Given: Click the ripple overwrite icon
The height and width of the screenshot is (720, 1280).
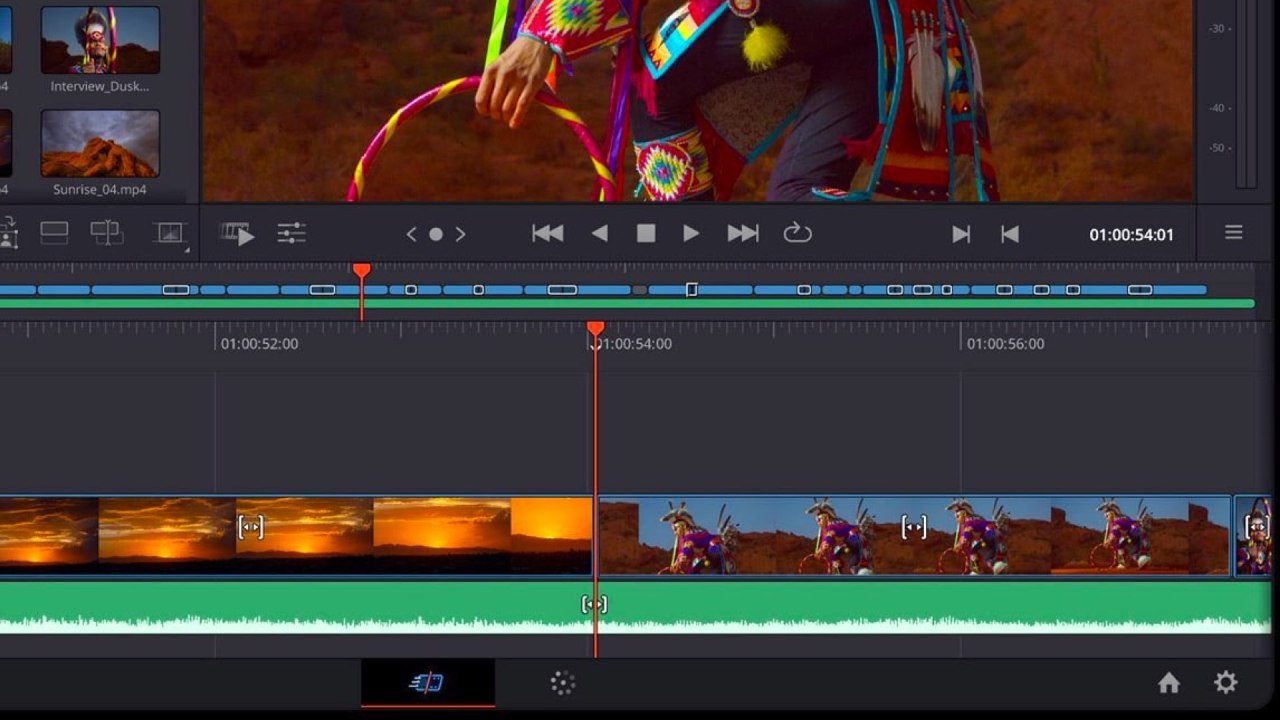Looking at the screenshot, I should (x=54, y=234).
